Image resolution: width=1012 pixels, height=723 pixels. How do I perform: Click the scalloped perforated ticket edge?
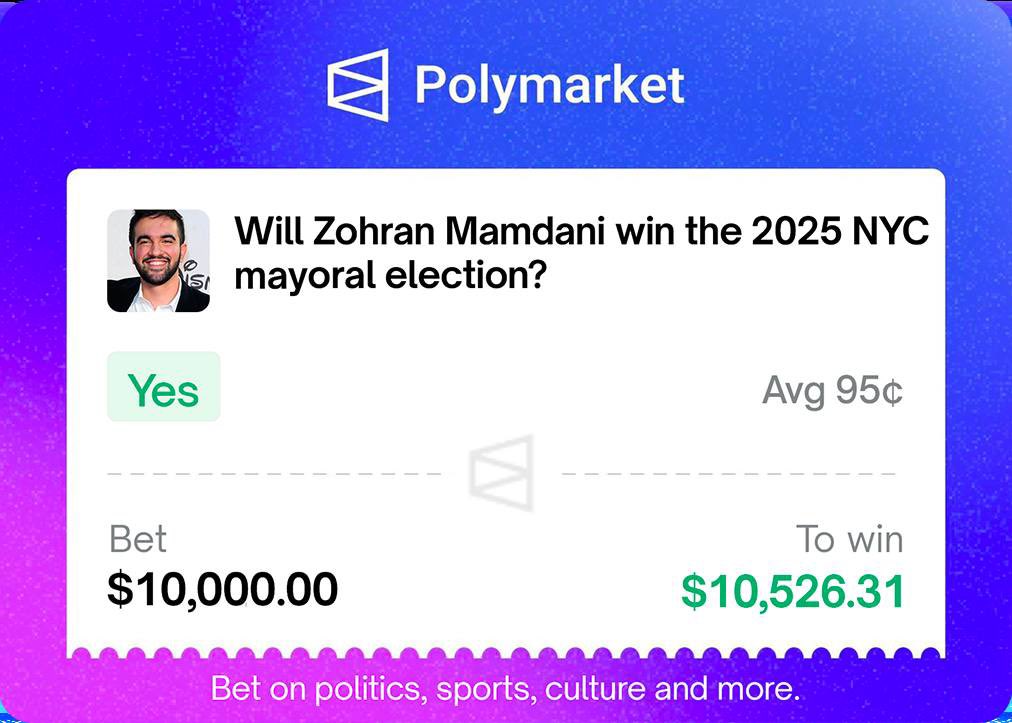click(x=505, y=655)
